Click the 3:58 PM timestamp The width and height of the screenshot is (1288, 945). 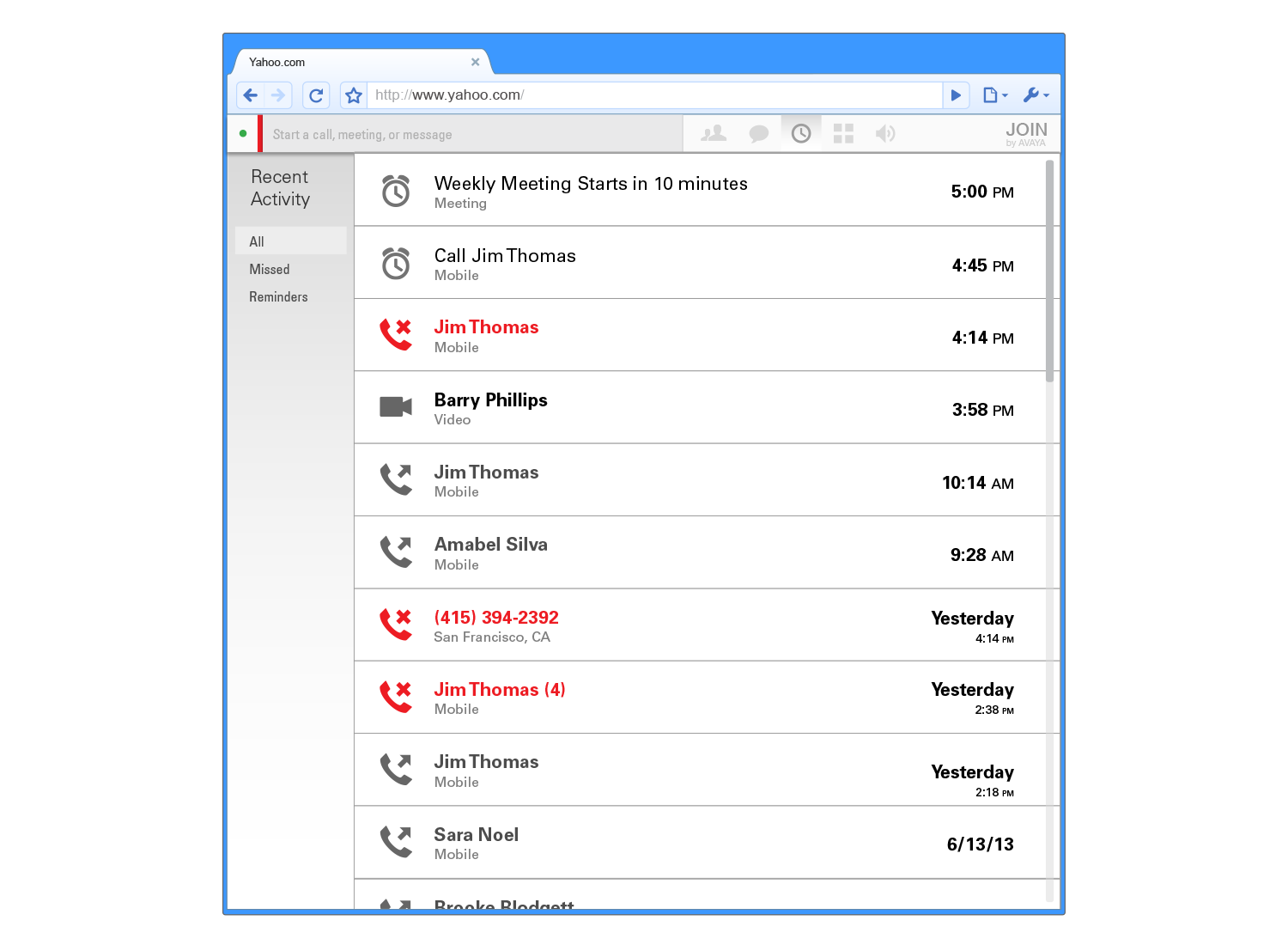point(983,410)
